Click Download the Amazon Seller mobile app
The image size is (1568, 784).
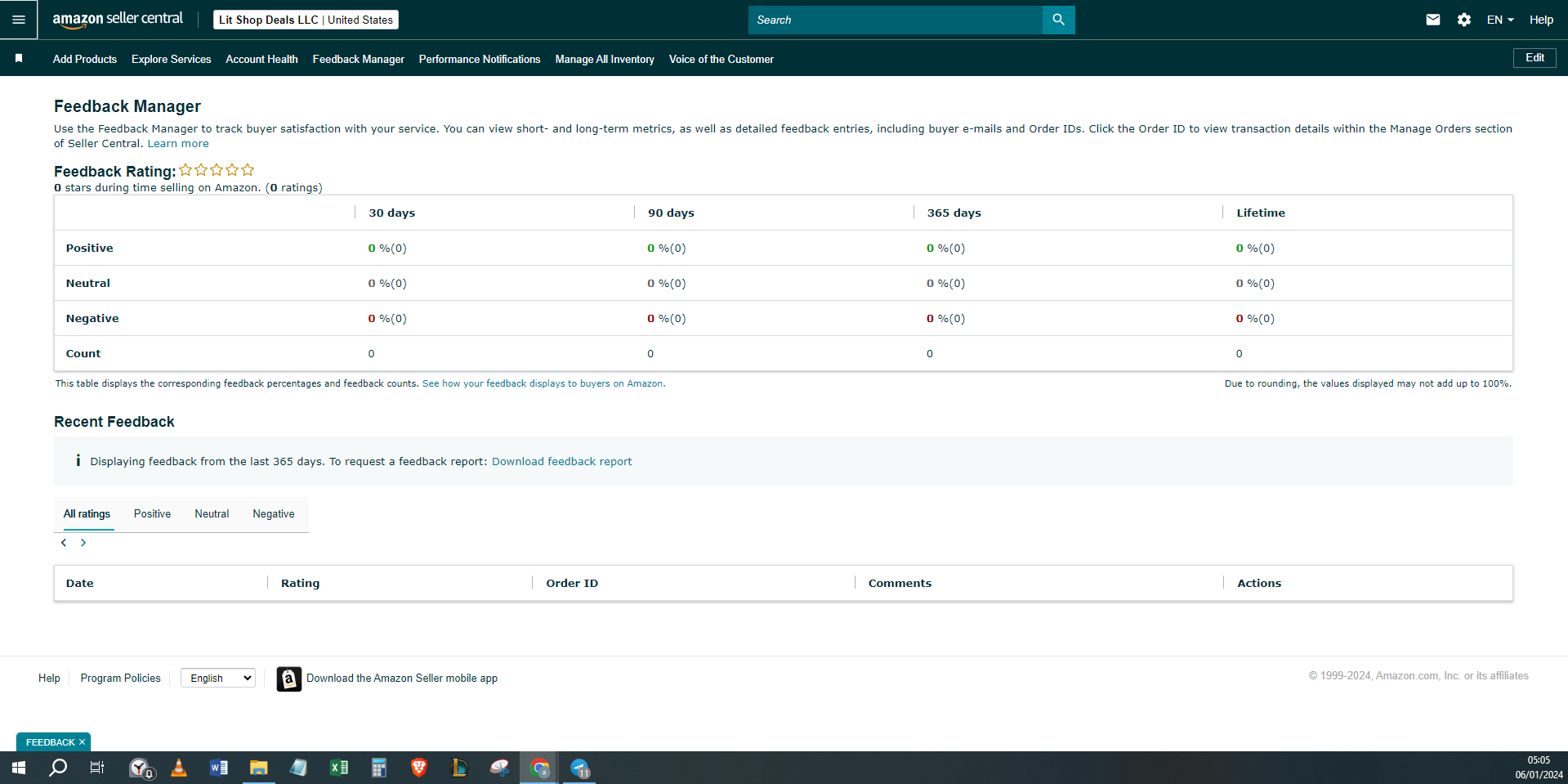(x=402, y=678)
